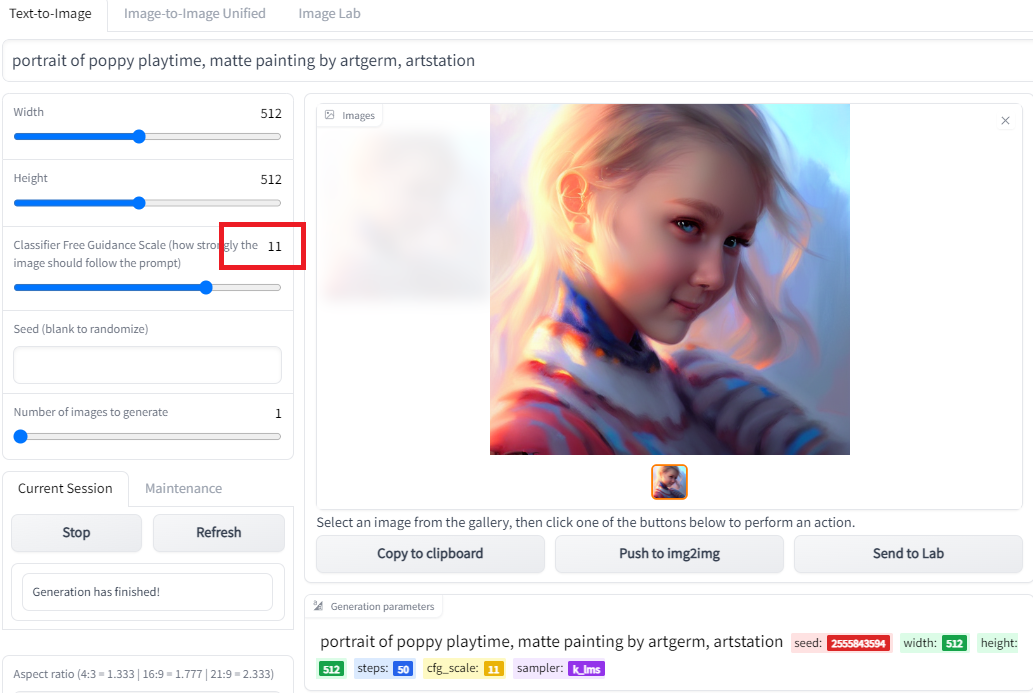The width and height of the screenshot is (1033, 693).
Task: Adjust the Classifier Free Guidance Scale slider
Action: 206,287
